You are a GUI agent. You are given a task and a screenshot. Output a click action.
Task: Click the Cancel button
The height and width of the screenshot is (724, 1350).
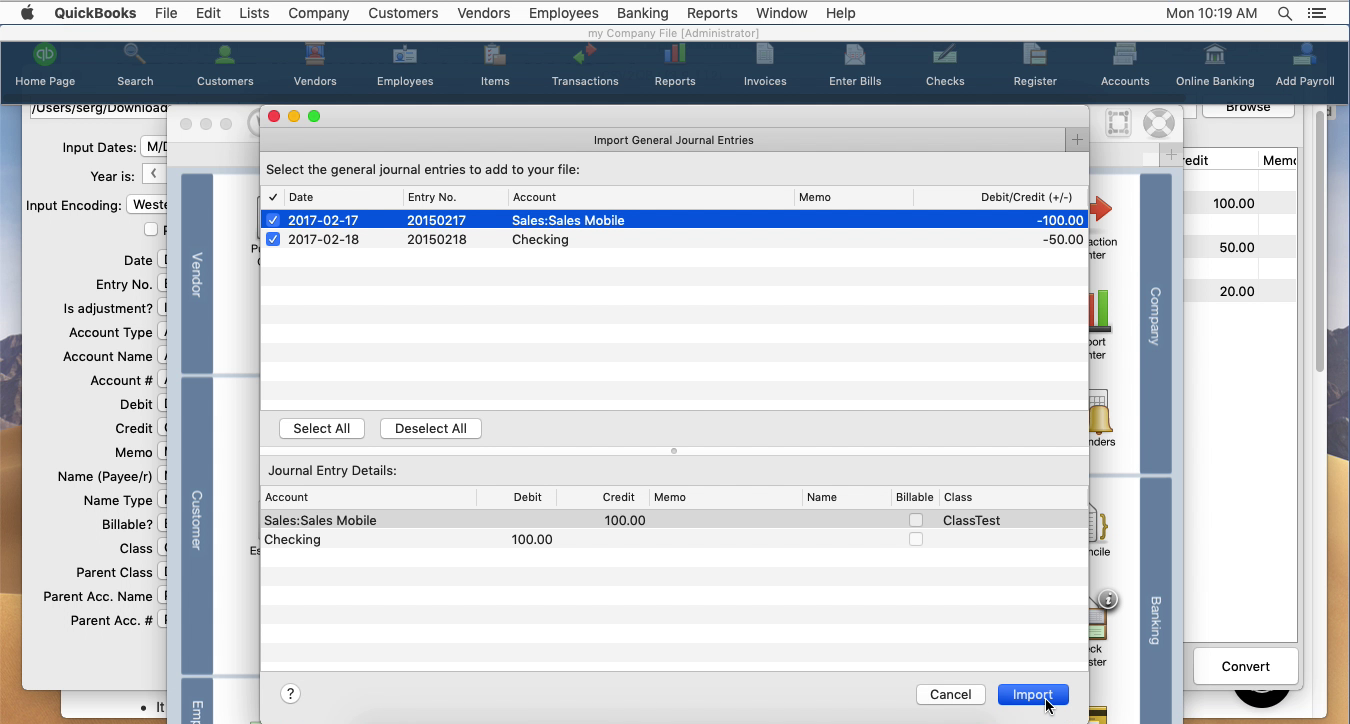tap(950, 694)
